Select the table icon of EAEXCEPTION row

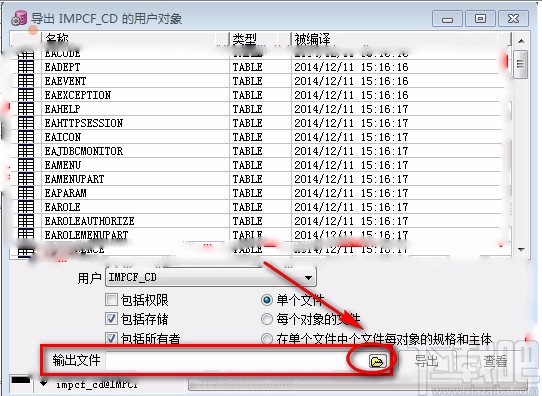[26, 95]
